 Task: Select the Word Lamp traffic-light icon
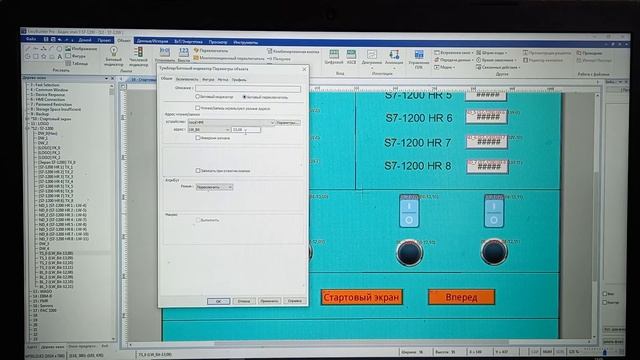(x=138, y=52)
